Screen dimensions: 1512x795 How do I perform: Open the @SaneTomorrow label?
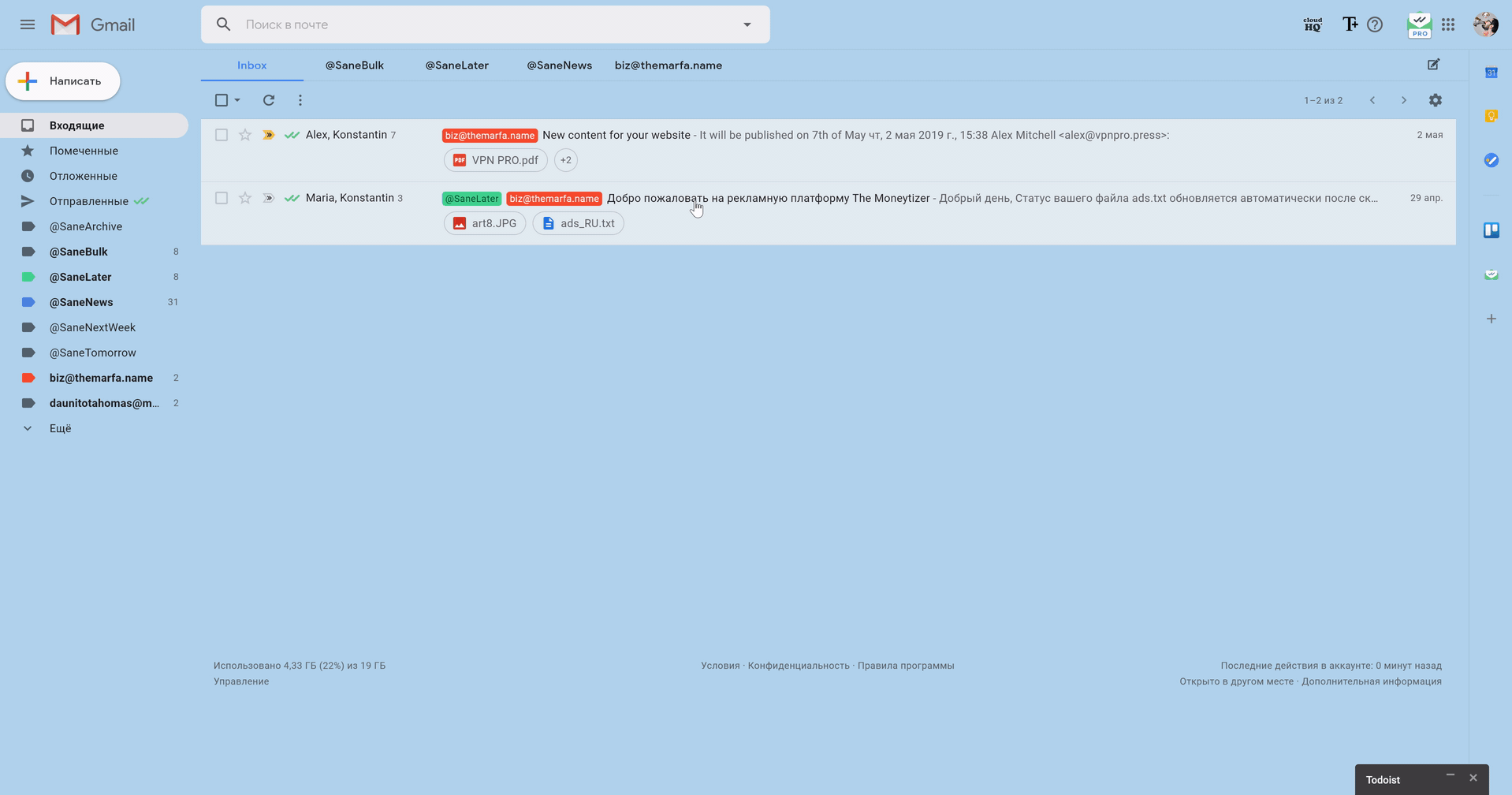click(x=95, y=353)
